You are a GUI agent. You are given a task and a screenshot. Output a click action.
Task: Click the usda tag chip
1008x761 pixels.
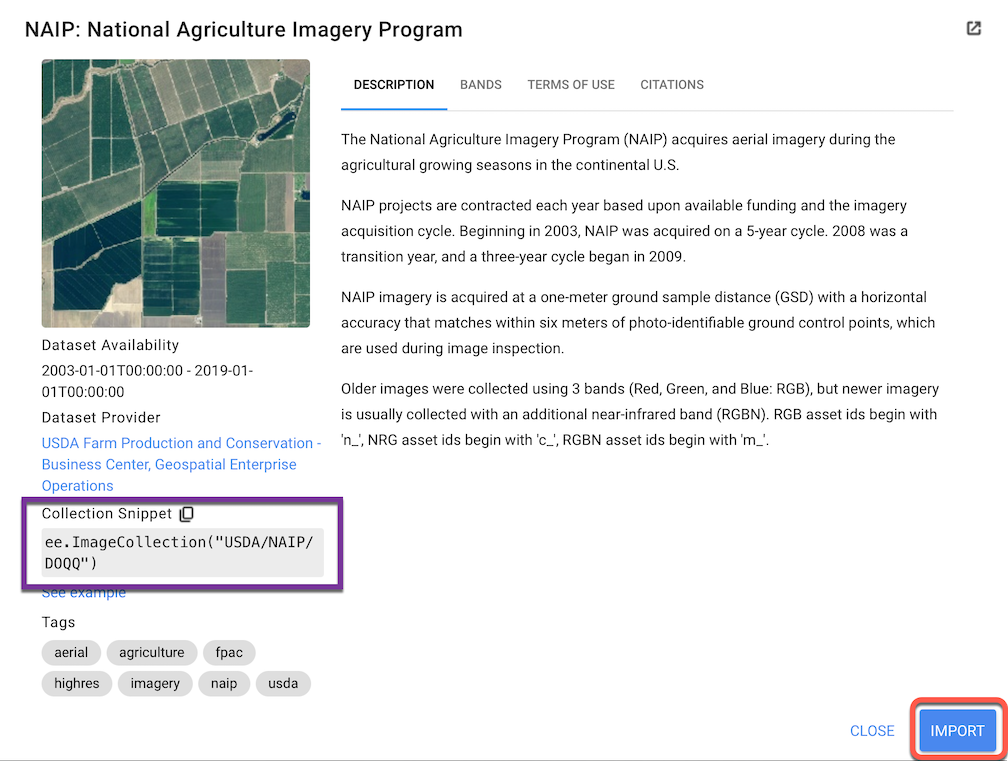283,684
